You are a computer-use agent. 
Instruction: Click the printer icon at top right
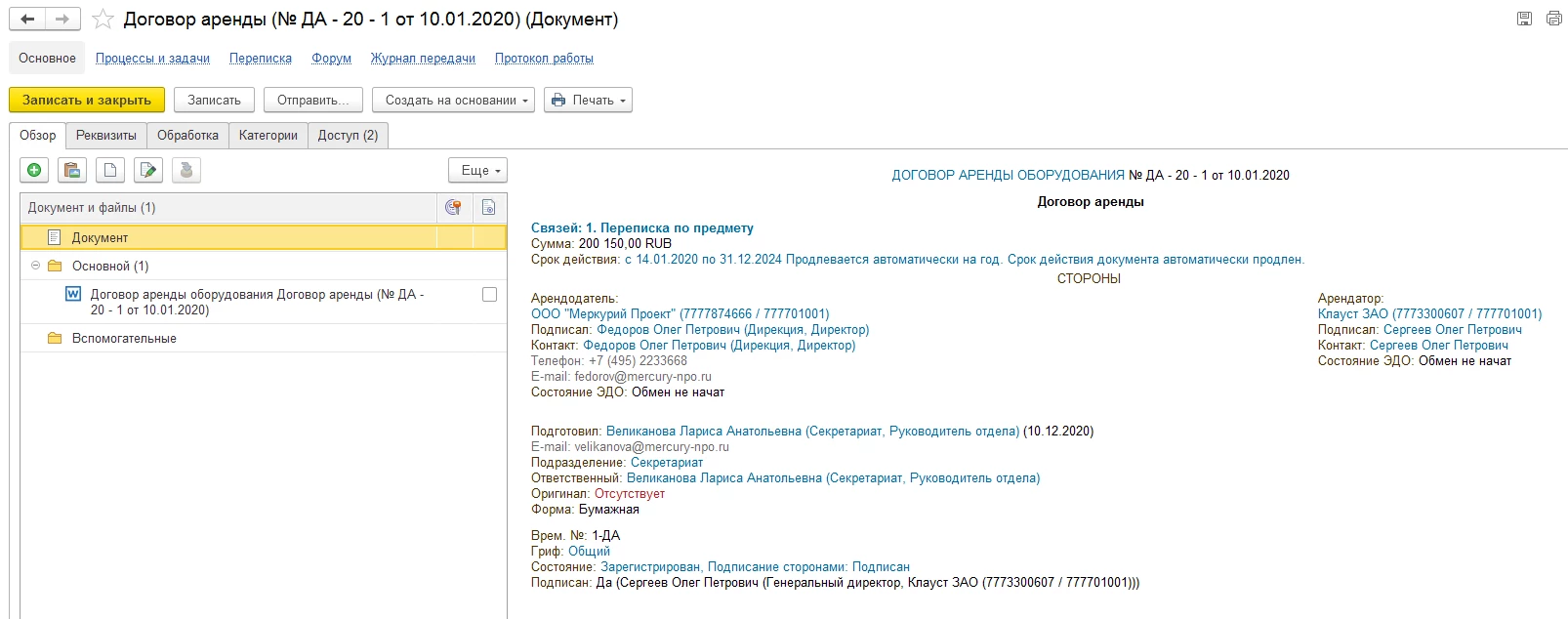click(x=1553, y=19)
